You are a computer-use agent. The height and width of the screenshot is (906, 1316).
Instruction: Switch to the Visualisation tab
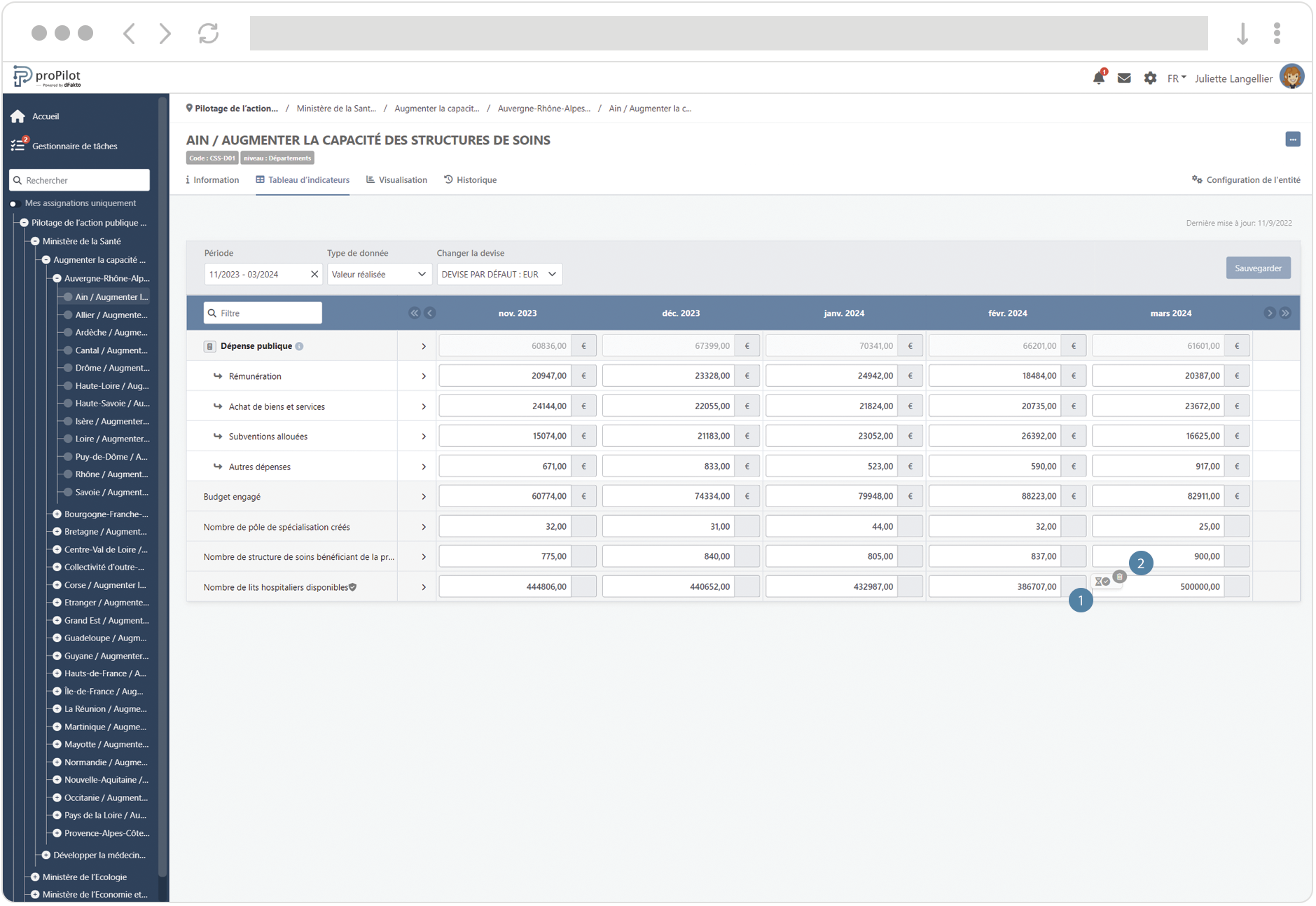[396, 180]
